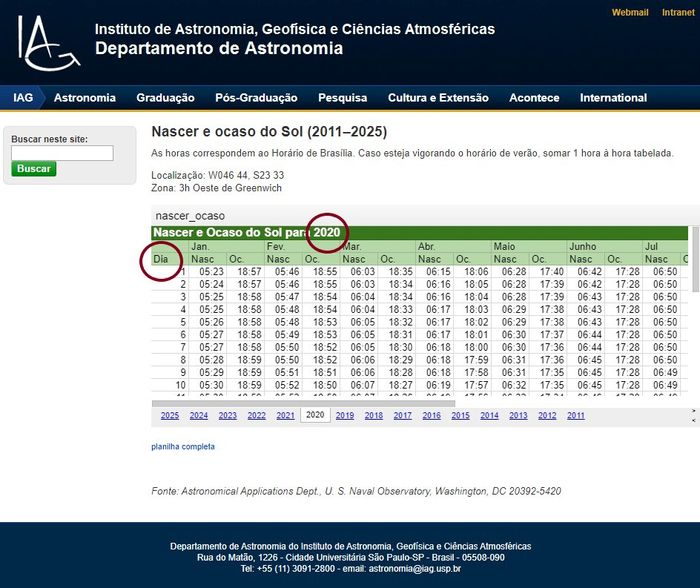The image size is (700, 588).
Task: Focus the site search input field
Action: click(x=62, y=153)
